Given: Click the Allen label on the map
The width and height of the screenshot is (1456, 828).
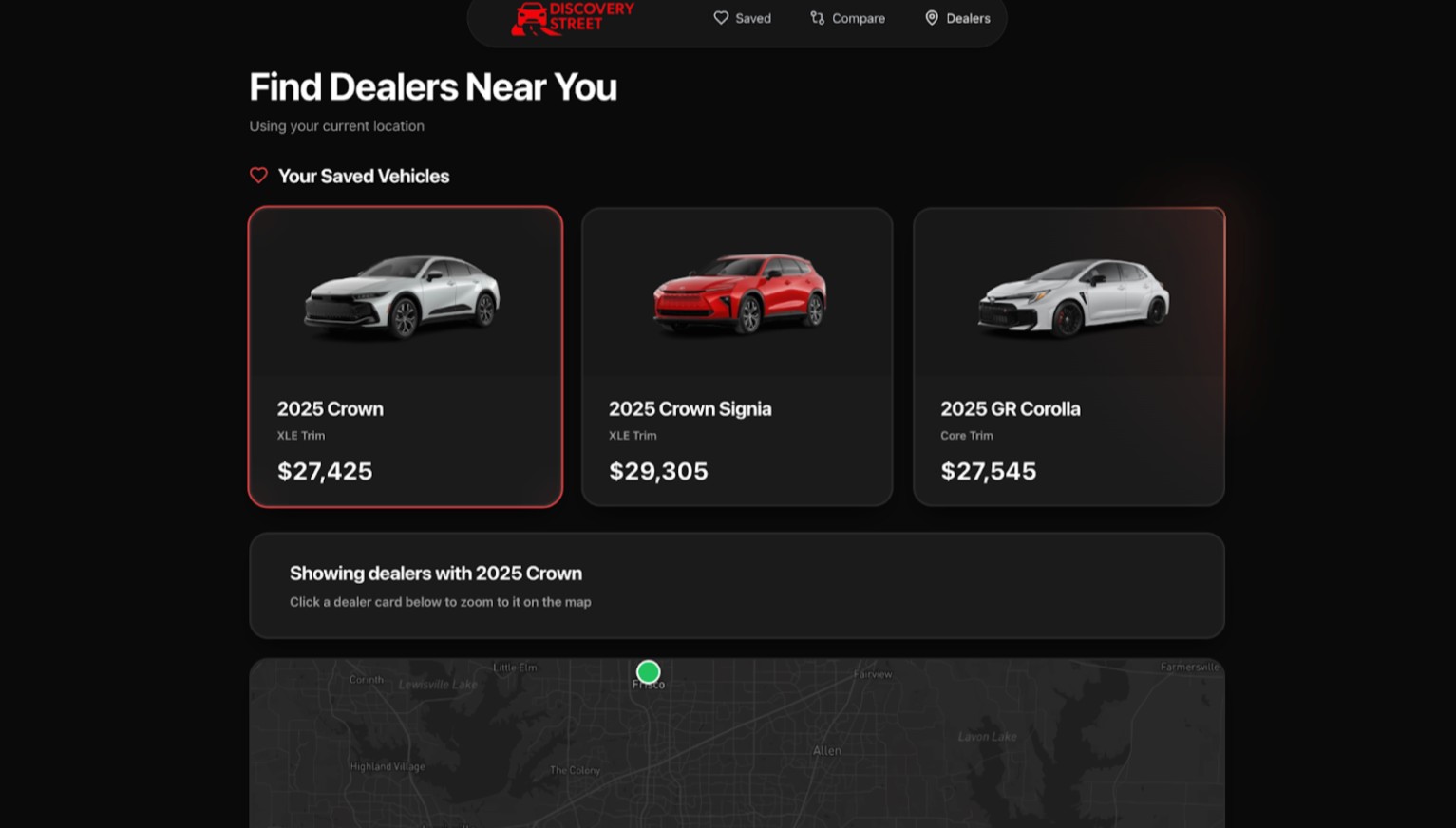Looking at the screenshot, I should pos(827,750).
